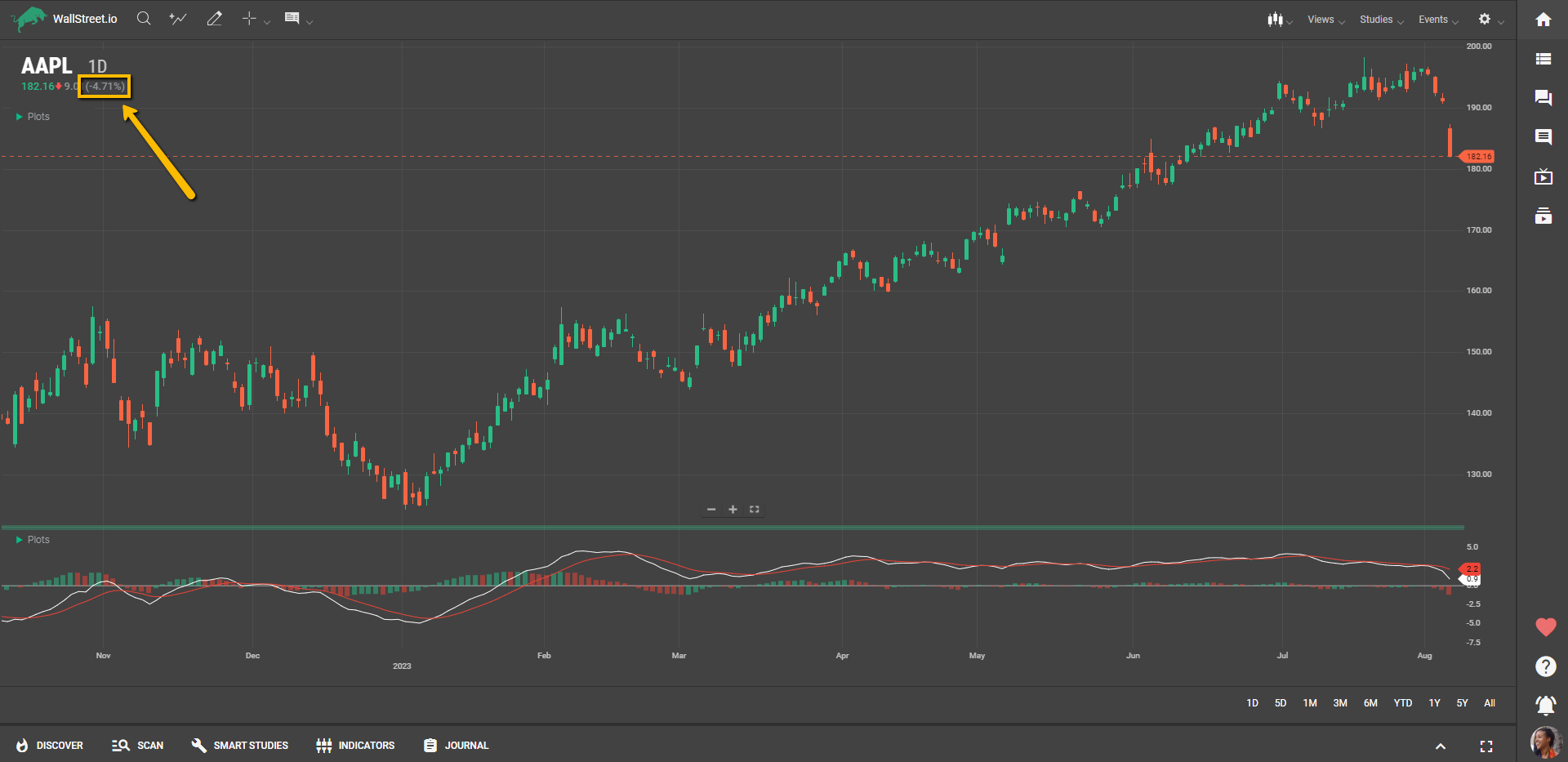This screenshot has width=1568, height=762.
Task: Select the YTD time range
Action: click(1403, 703)
